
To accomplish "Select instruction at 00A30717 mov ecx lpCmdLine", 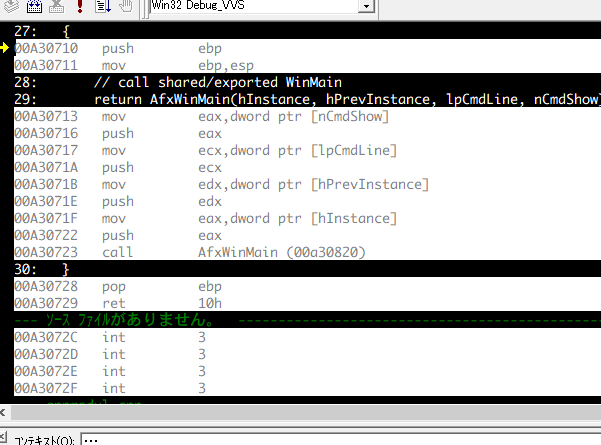I will click(307, 150).
